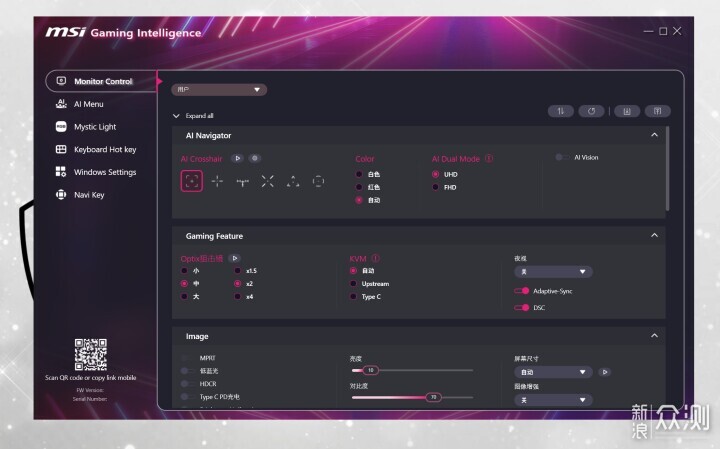Viewport: 720px width, 449px height.
Task: Select 自动 under KVM
Action: point(353,271)
